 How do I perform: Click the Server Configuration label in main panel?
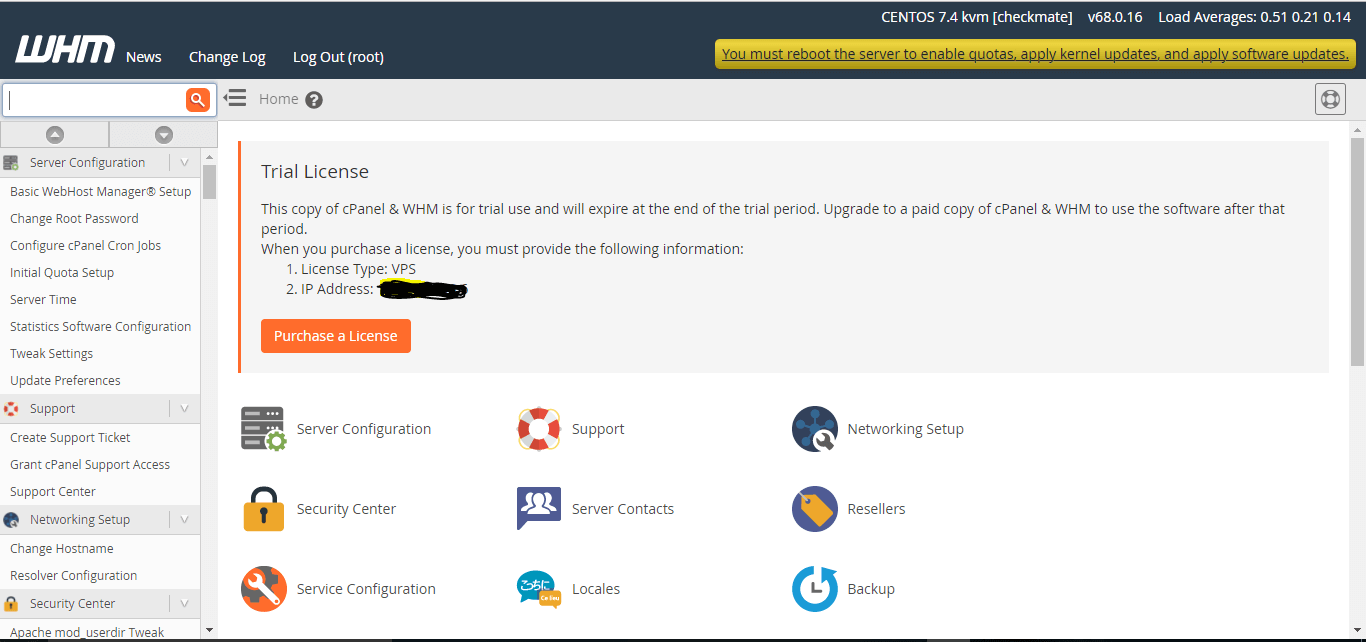point(364,429)
